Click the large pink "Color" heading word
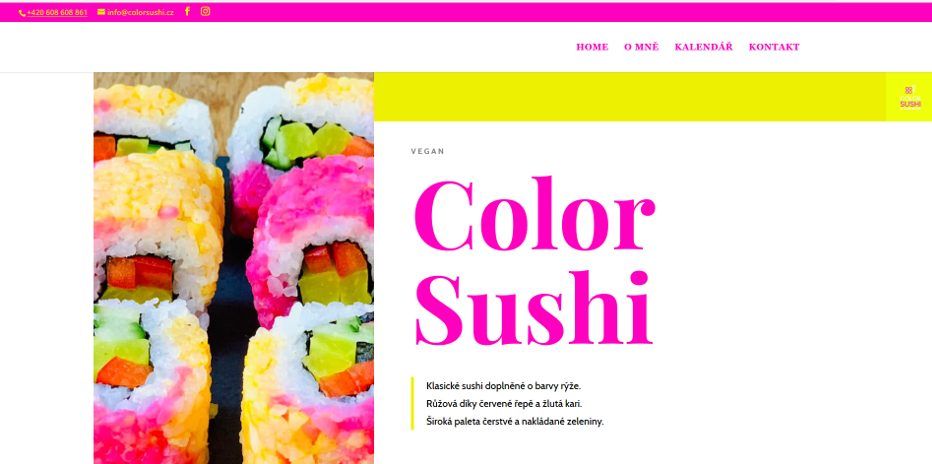The image size is (932, 464). [534, 214]
